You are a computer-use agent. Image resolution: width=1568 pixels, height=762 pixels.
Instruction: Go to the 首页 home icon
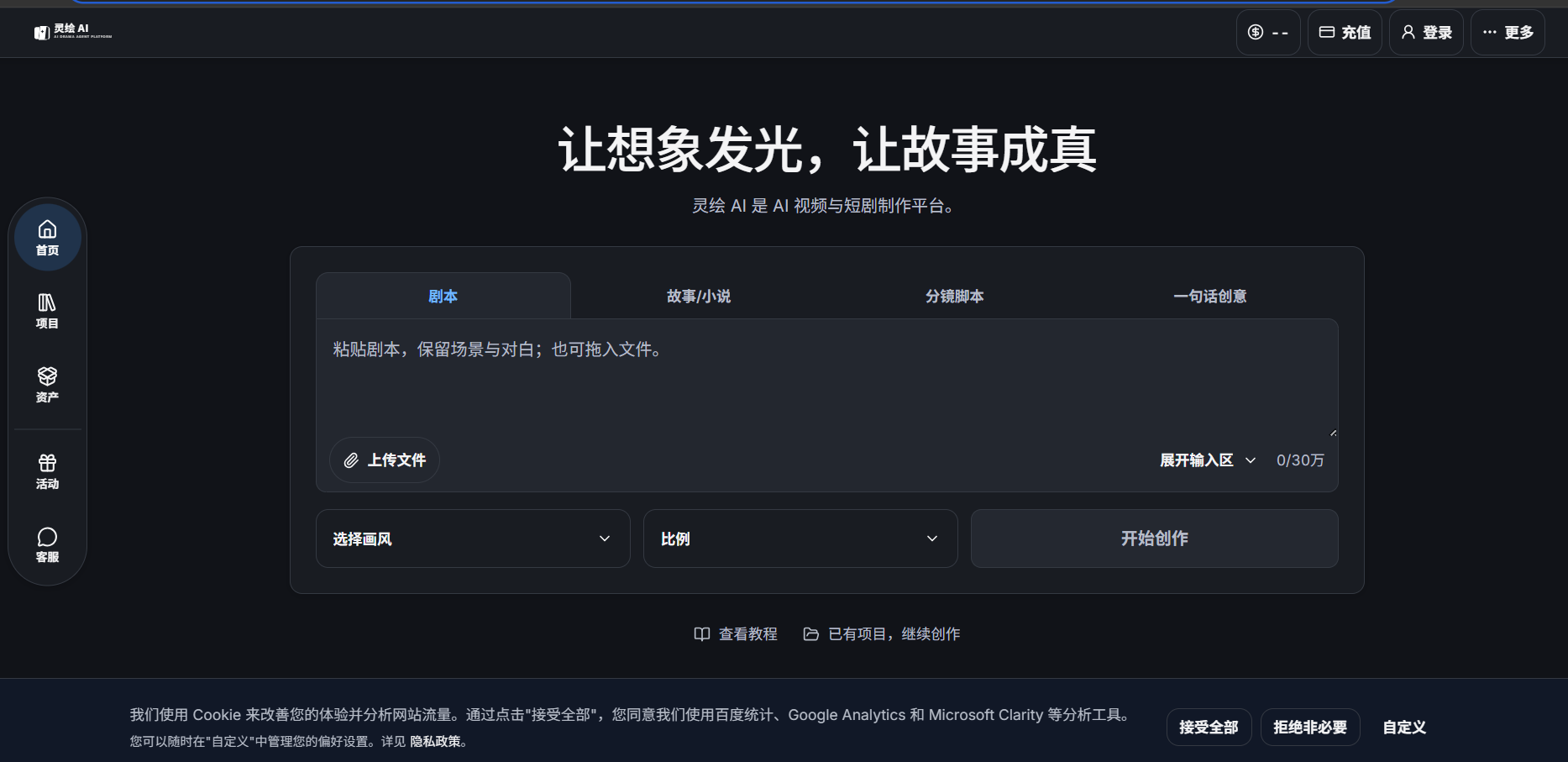tap(48, 238)
